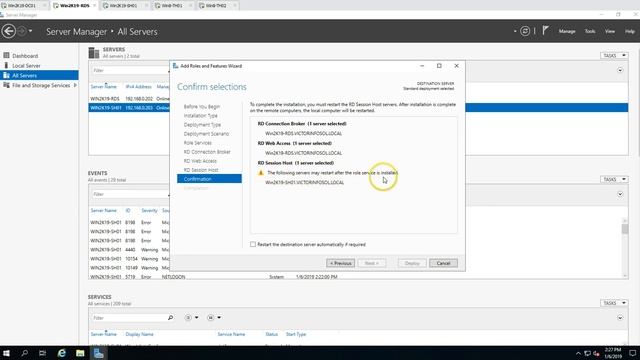The height and width of the screenshot is (360, 640).
Task: Open Task View on the taskbar
Action: (42, 353)
